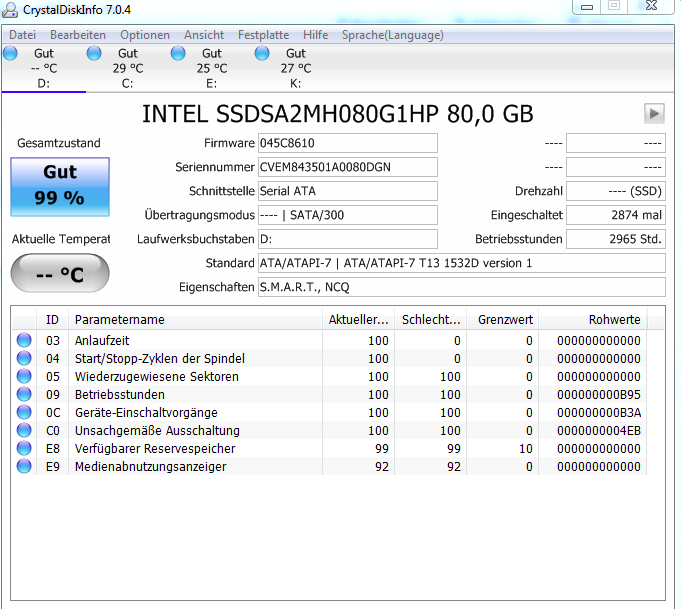Click the Rohwerte column header
This screenshot has width=681, height=609.
pyautogui.click(x=592, y=320)
